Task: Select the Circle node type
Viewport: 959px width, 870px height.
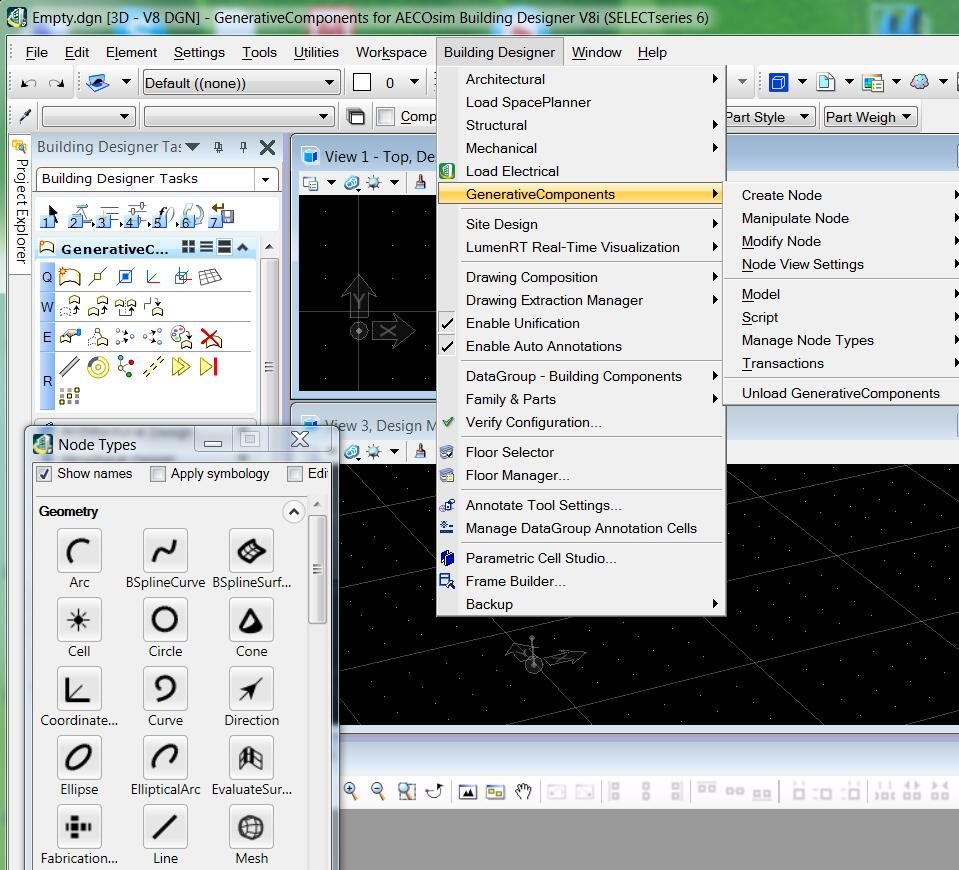Action: click(165, 620)
